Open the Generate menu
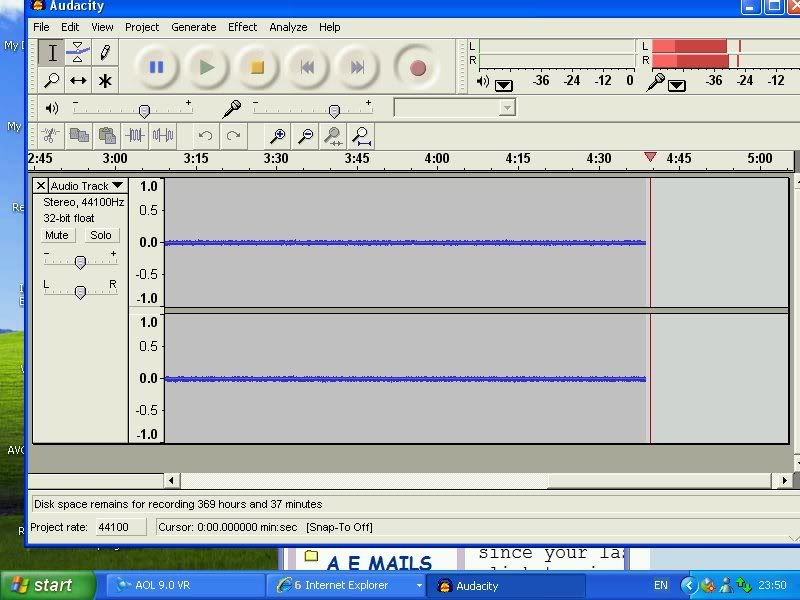Image resolution: width=800 pixels, height=600 pixels. pos(192,27)
